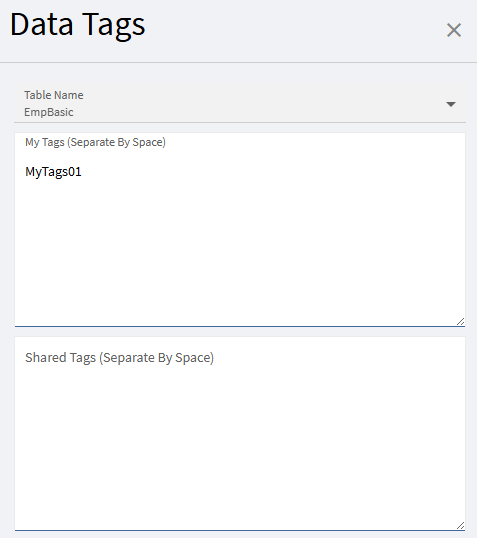Open the Table Name dropdown arrow
This screenshot has height=538, width=477.
tap(451, 104)
